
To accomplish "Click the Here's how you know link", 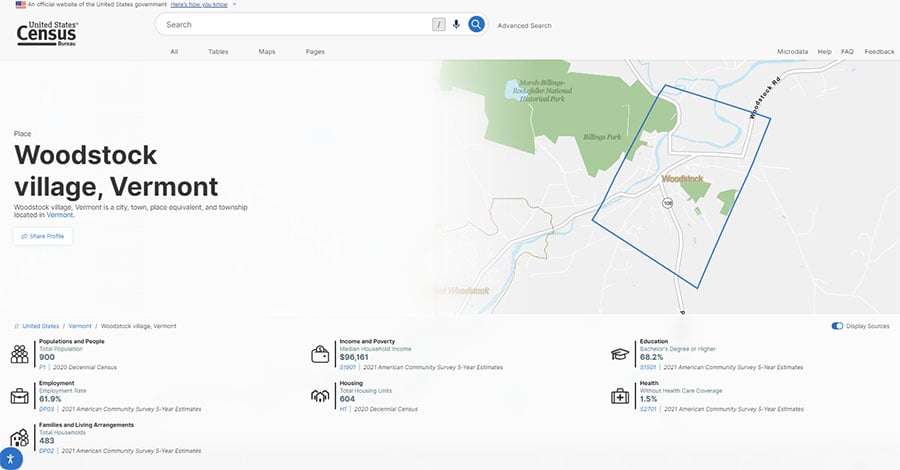I will (x=199, y=5).
